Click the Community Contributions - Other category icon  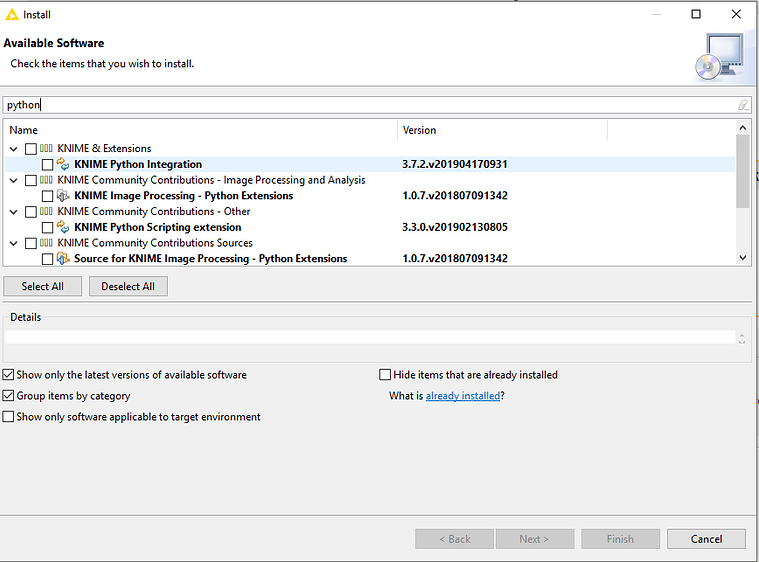[x=47, y=212]
